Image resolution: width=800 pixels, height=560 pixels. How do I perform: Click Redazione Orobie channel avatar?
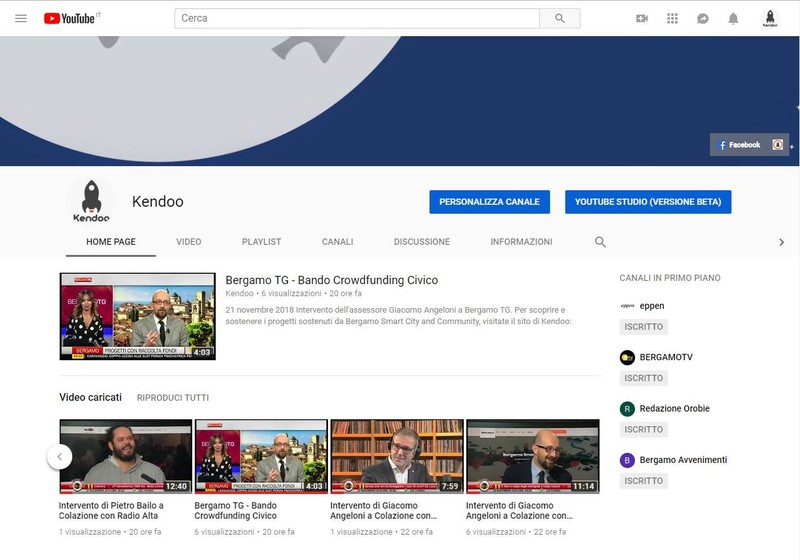click(627, 409)
